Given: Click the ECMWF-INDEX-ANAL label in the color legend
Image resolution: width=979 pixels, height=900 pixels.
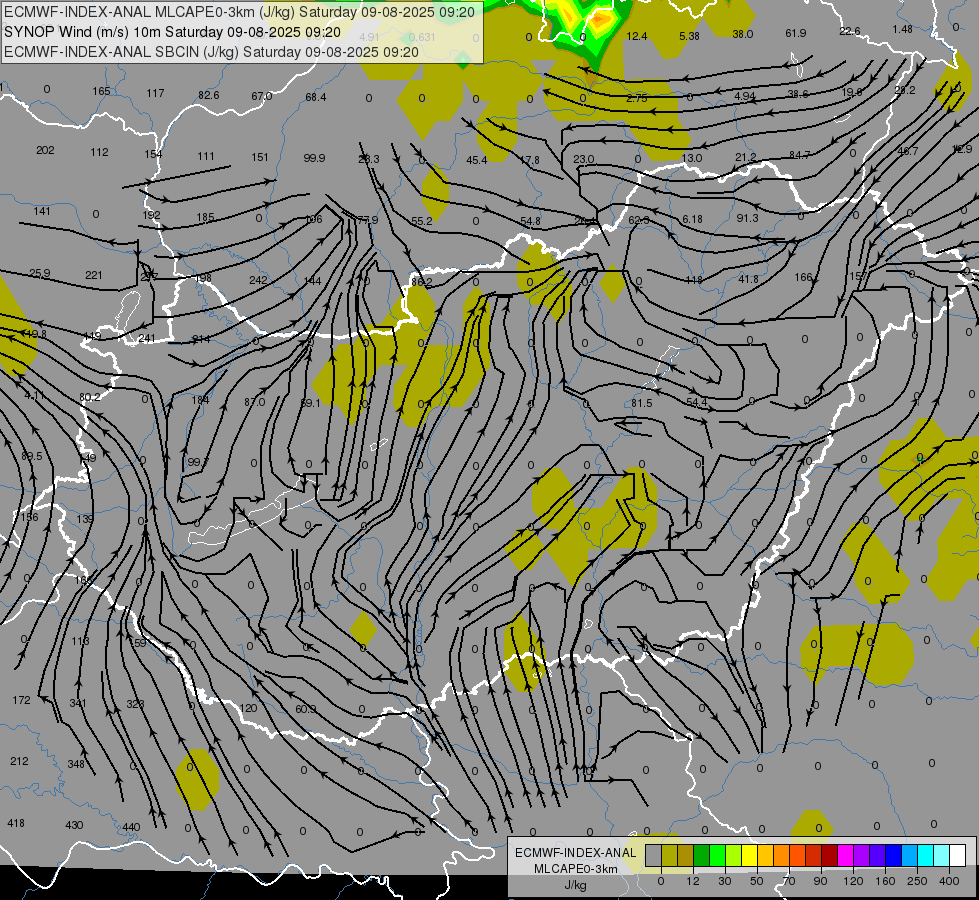Looking at the screenshot, I should 575,853.
